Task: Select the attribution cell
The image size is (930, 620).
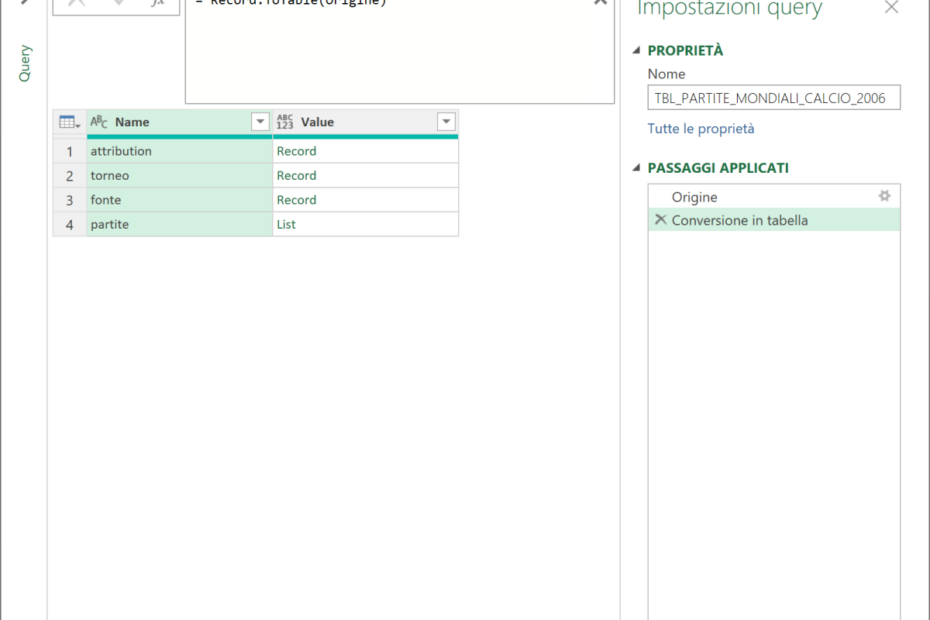Action: [179, 151]
